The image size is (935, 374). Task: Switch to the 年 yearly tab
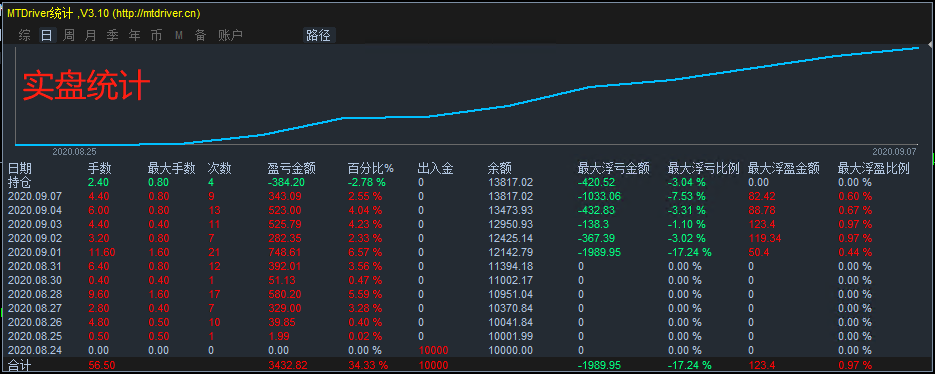[135, 35]
